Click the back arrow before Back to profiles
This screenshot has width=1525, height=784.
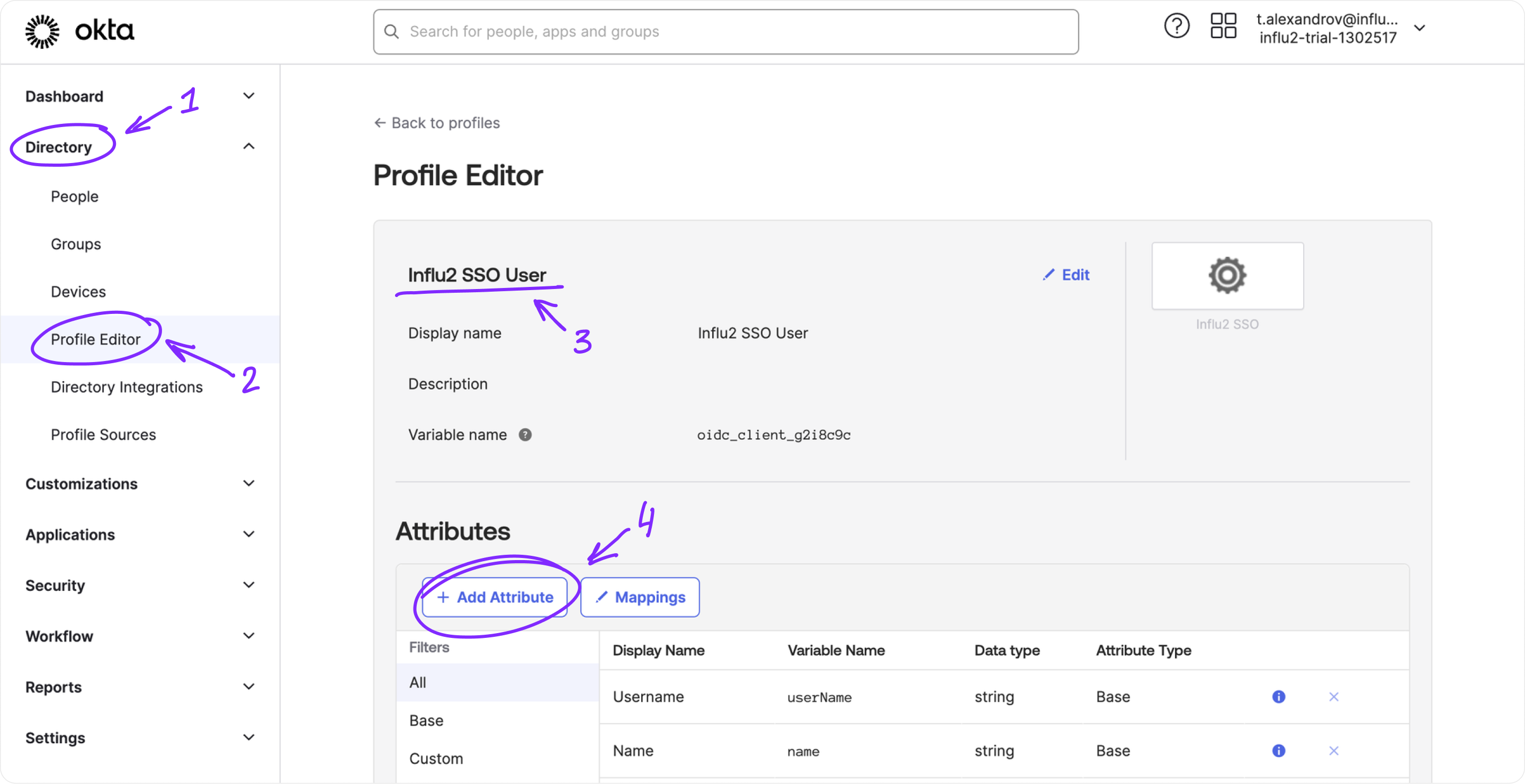coord(380,123)
